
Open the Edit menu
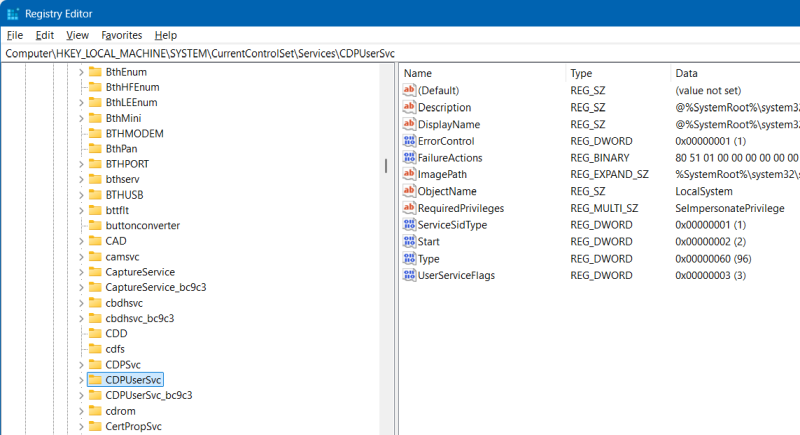45,35
